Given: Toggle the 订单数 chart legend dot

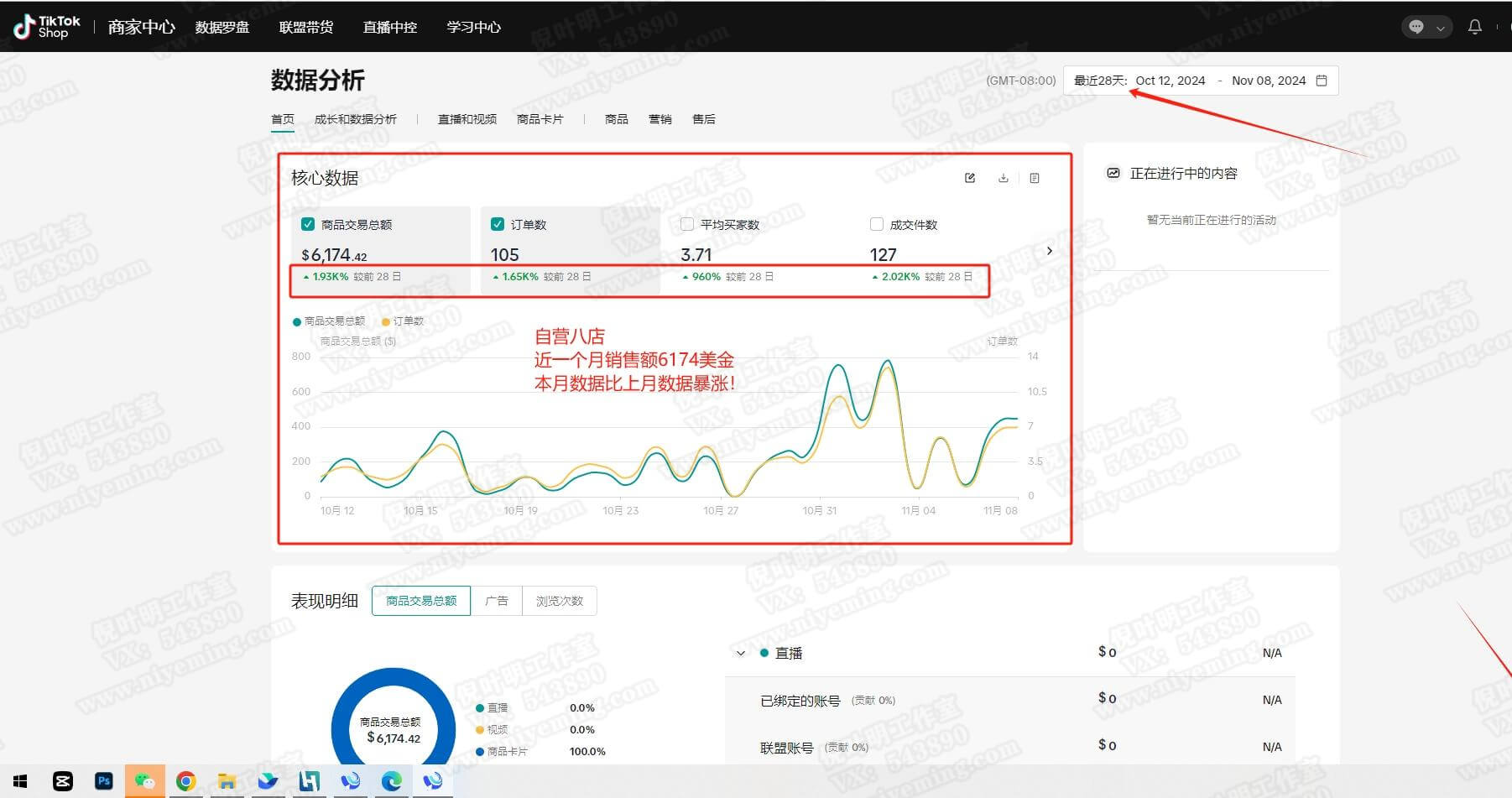Looking at the screenshot, I should point(386,321).
